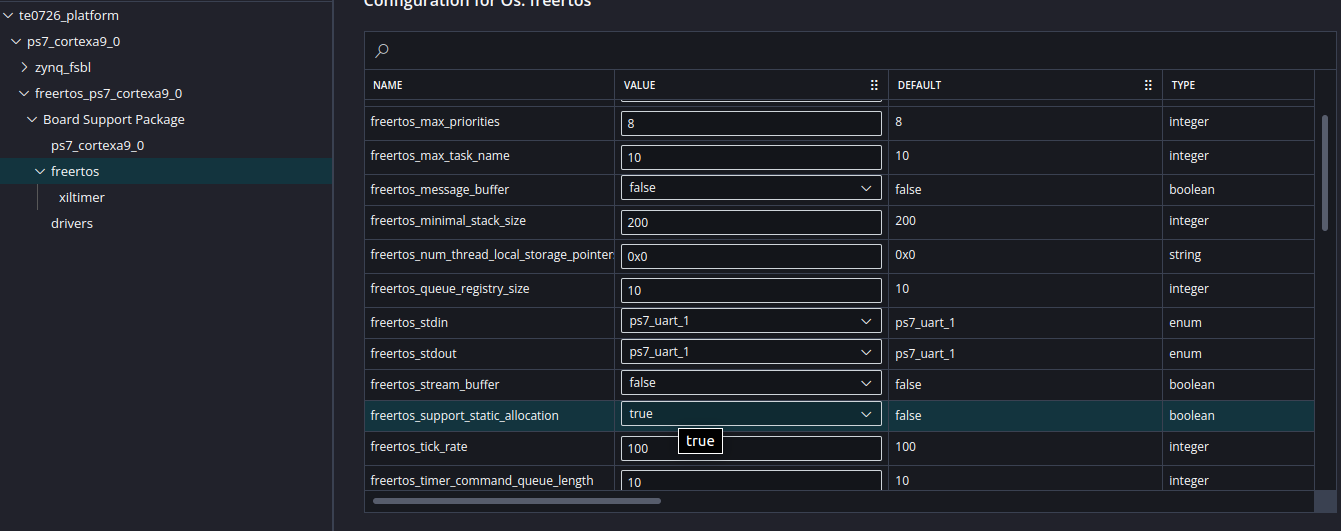The width and height of the screenshot is (1341, 531).
Task: Select the drivers tree item
Action: pyautogui.click(x=72, y=223)
